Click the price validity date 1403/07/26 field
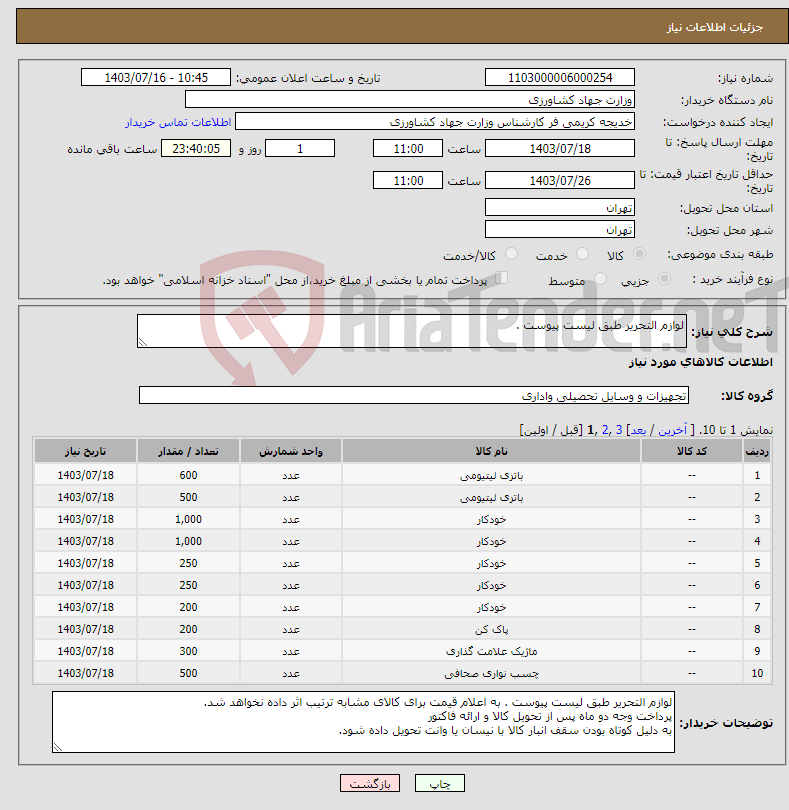 pos(560,180)
